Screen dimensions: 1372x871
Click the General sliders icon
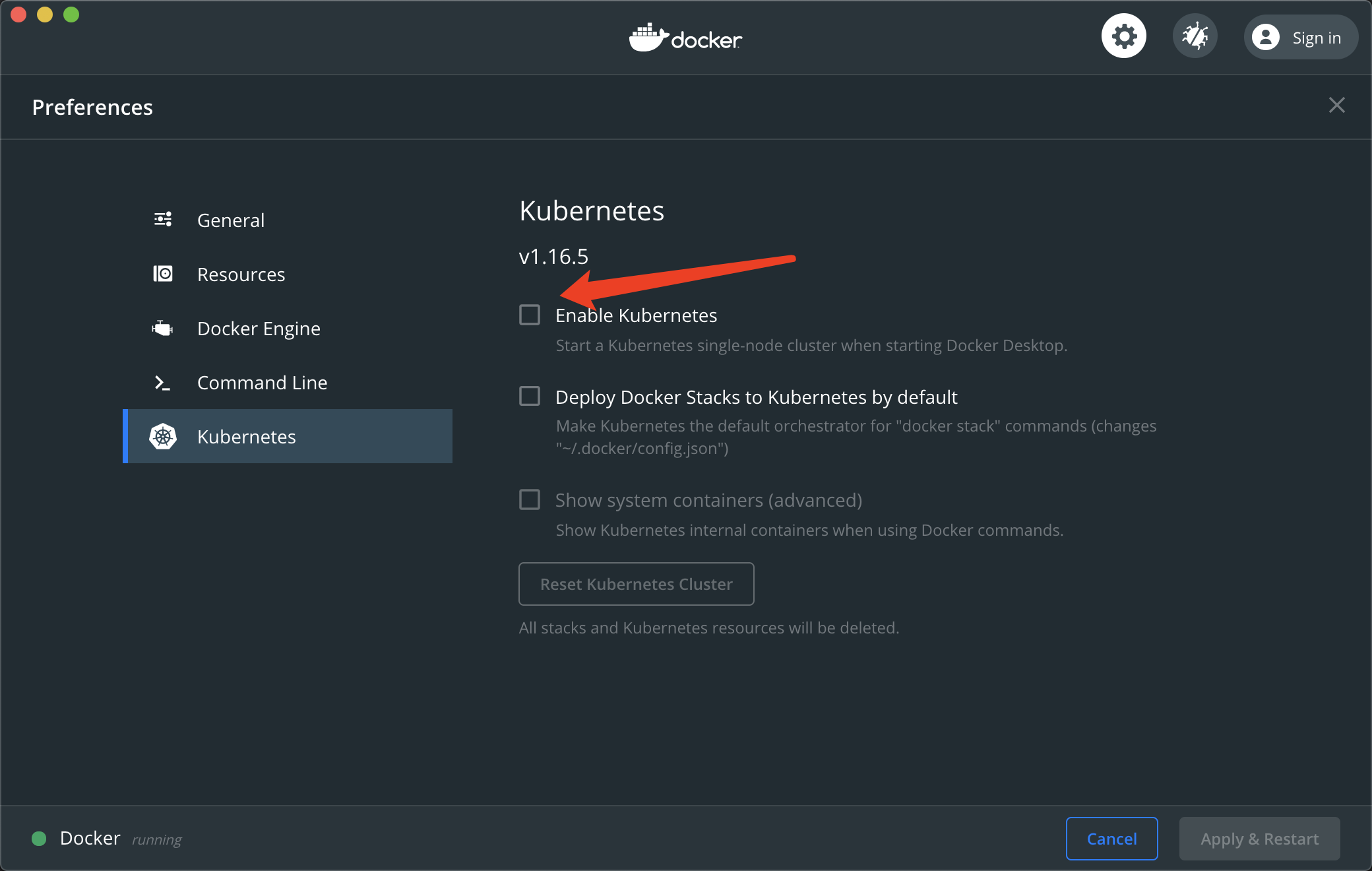(163, 220)
